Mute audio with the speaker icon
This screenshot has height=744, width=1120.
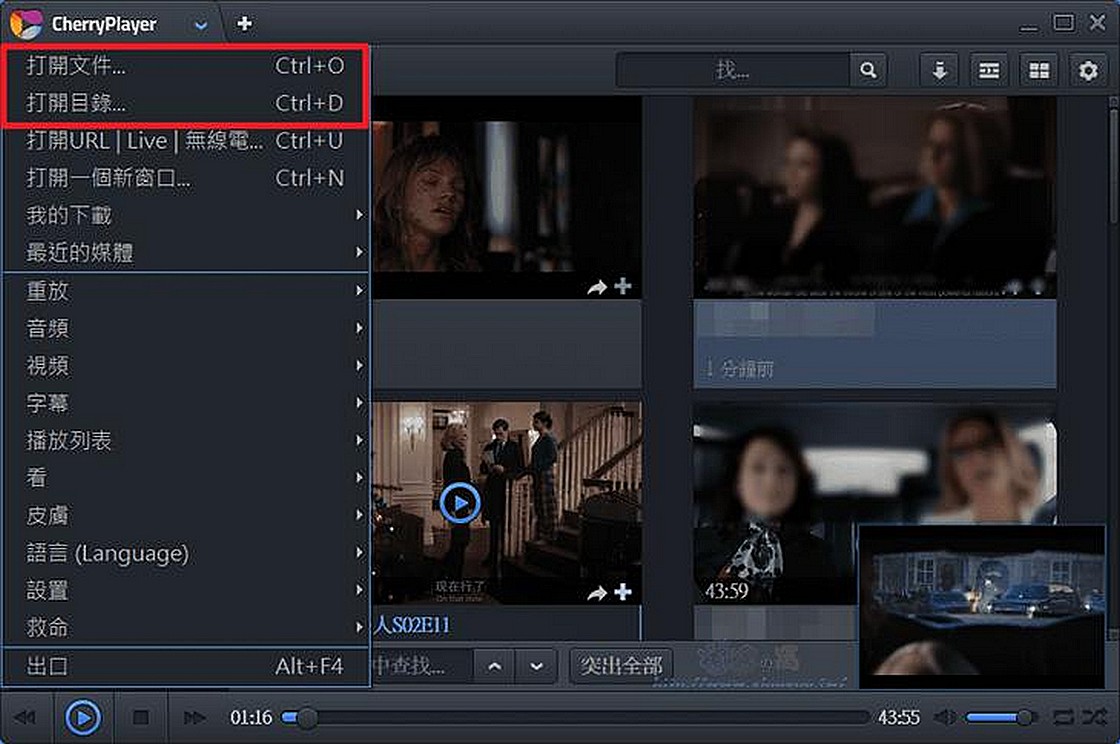click(946, 717)
